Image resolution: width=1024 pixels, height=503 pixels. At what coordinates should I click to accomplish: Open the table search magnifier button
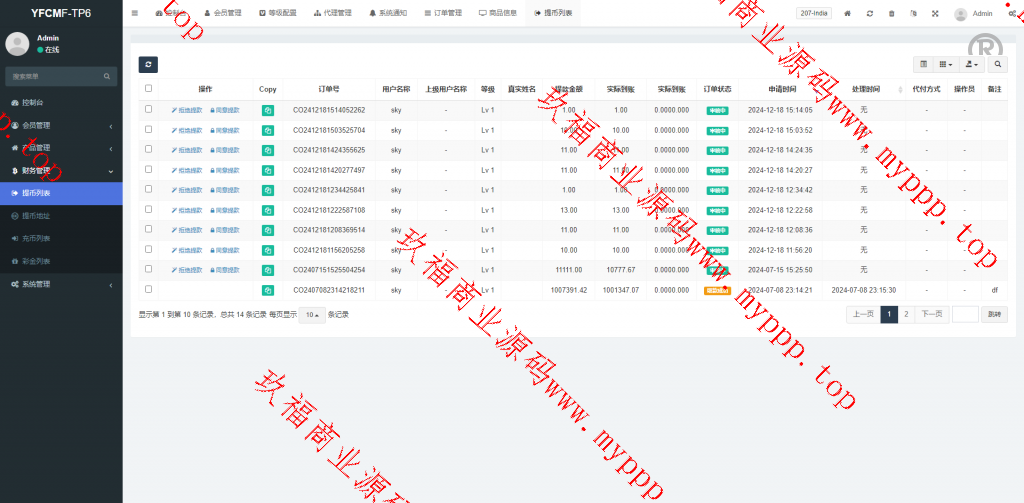[x=997, y=64]
